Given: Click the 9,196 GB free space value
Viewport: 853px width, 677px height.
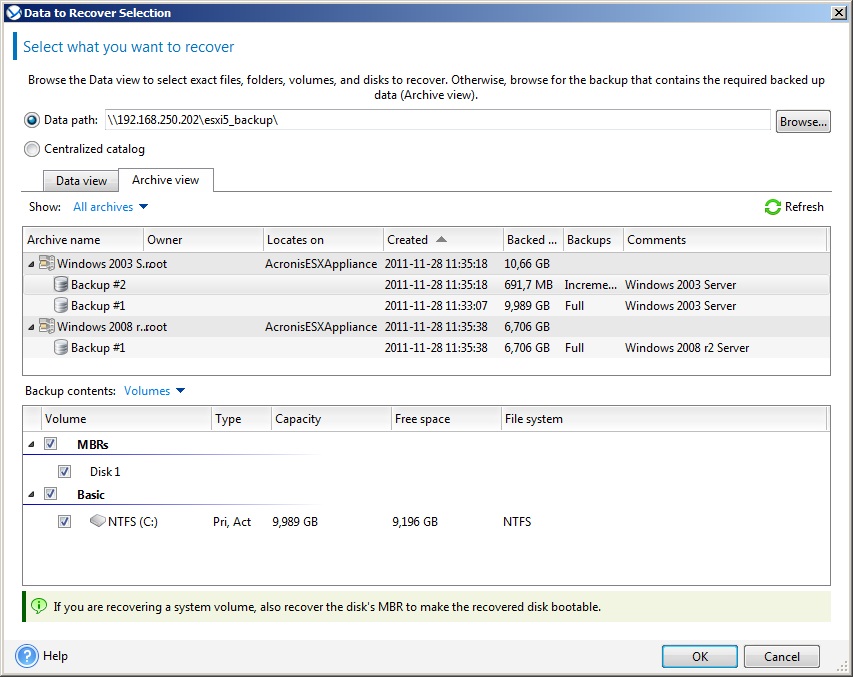Looking at the screenshot, I should [x=415, y=521].
